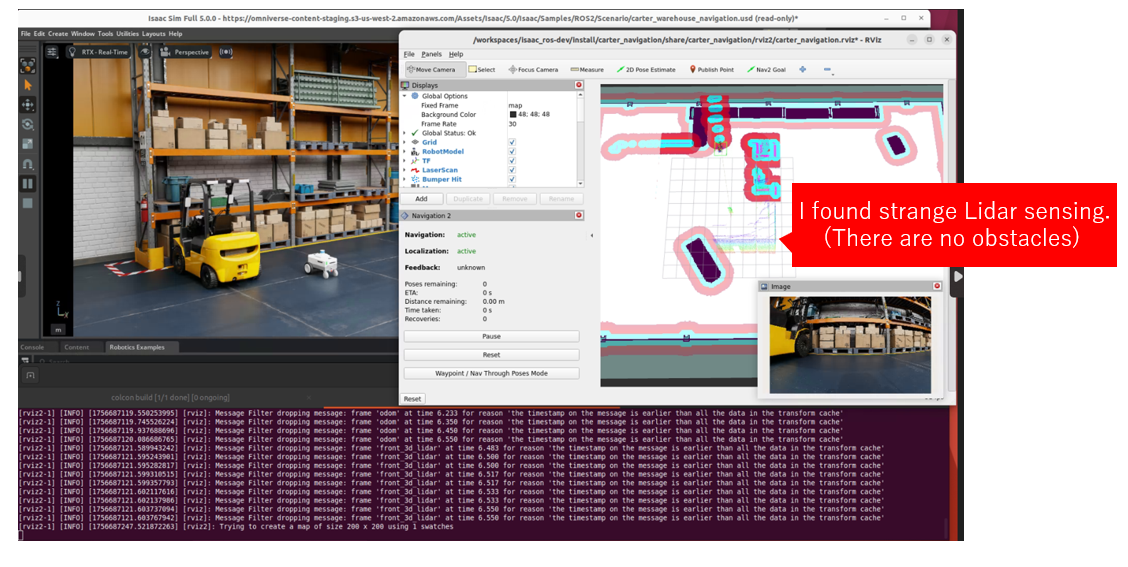The height and width of the screenshot is (567, 1128).
Task: Click the Fixed Frame value map
Action: coord(515,105)
